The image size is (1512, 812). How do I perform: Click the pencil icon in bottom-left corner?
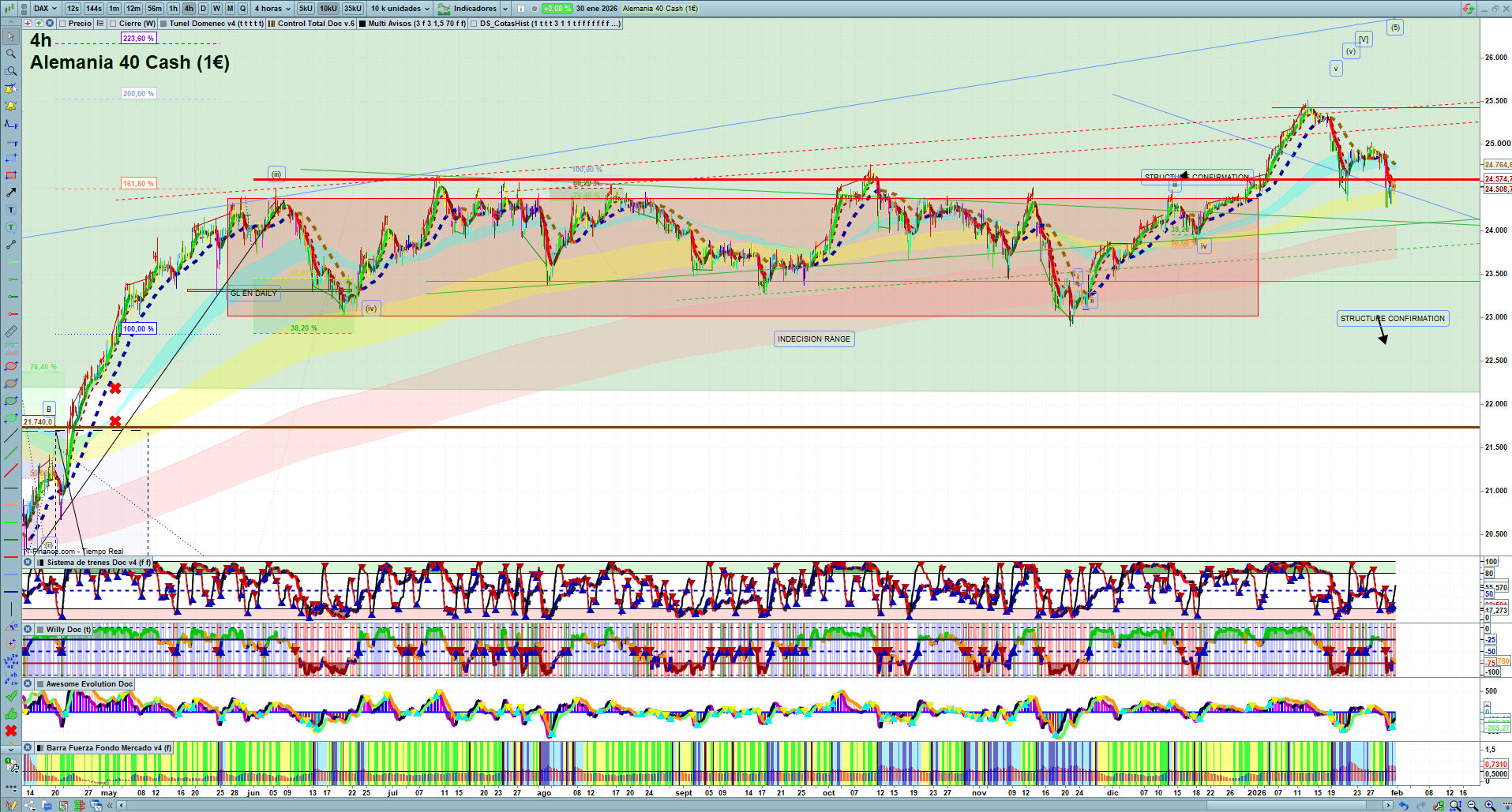click(11, 806)
